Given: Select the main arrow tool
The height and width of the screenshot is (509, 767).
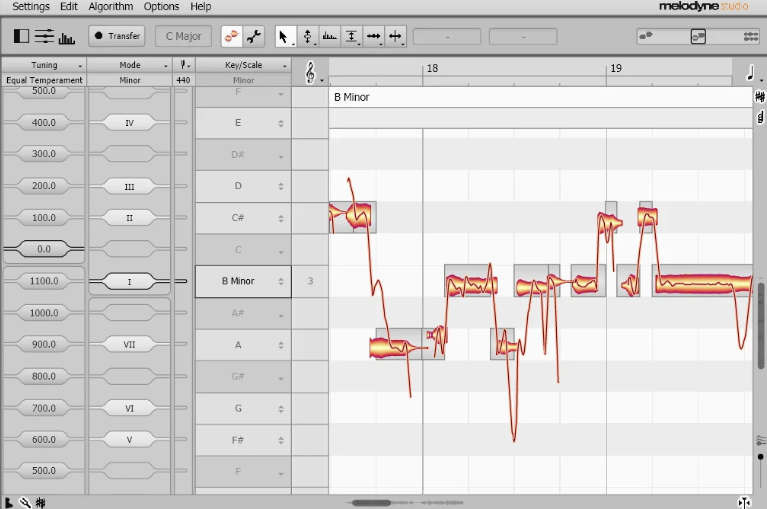Looking at the screenshot, I should click(x=284, y=36).
